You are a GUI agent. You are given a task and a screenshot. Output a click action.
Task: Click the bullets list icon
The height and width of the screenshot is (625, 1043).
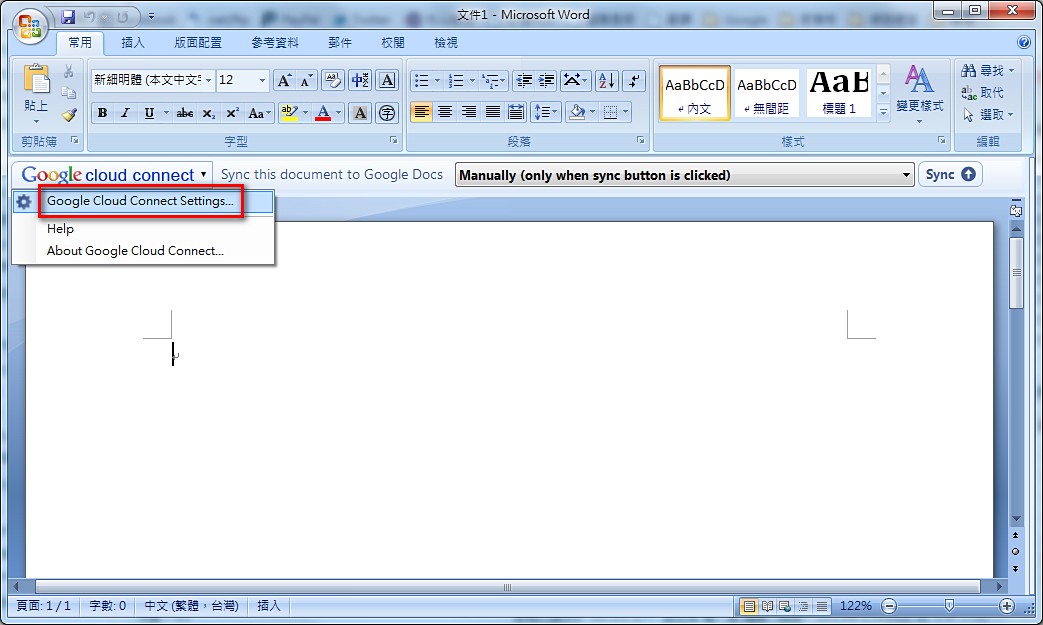click(x=422, y=81)
